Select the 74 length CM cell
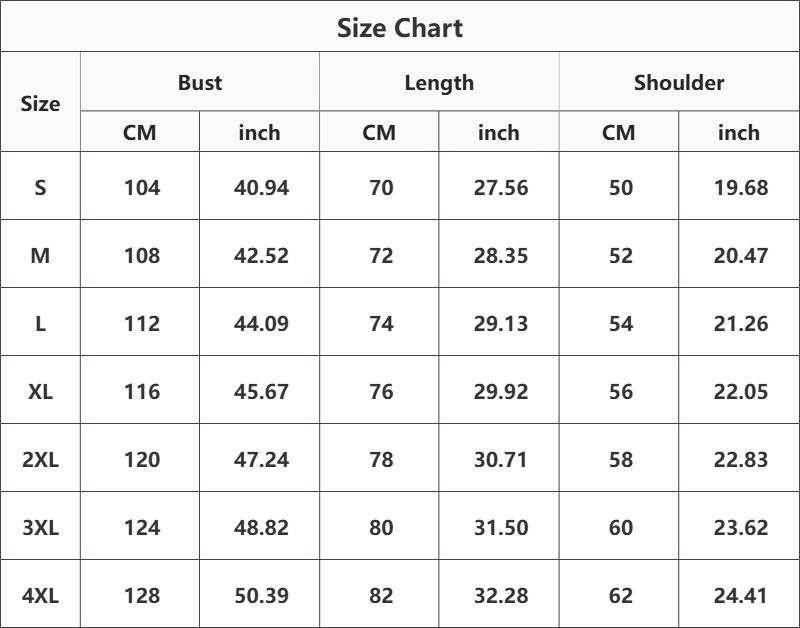 pos(381,323)
